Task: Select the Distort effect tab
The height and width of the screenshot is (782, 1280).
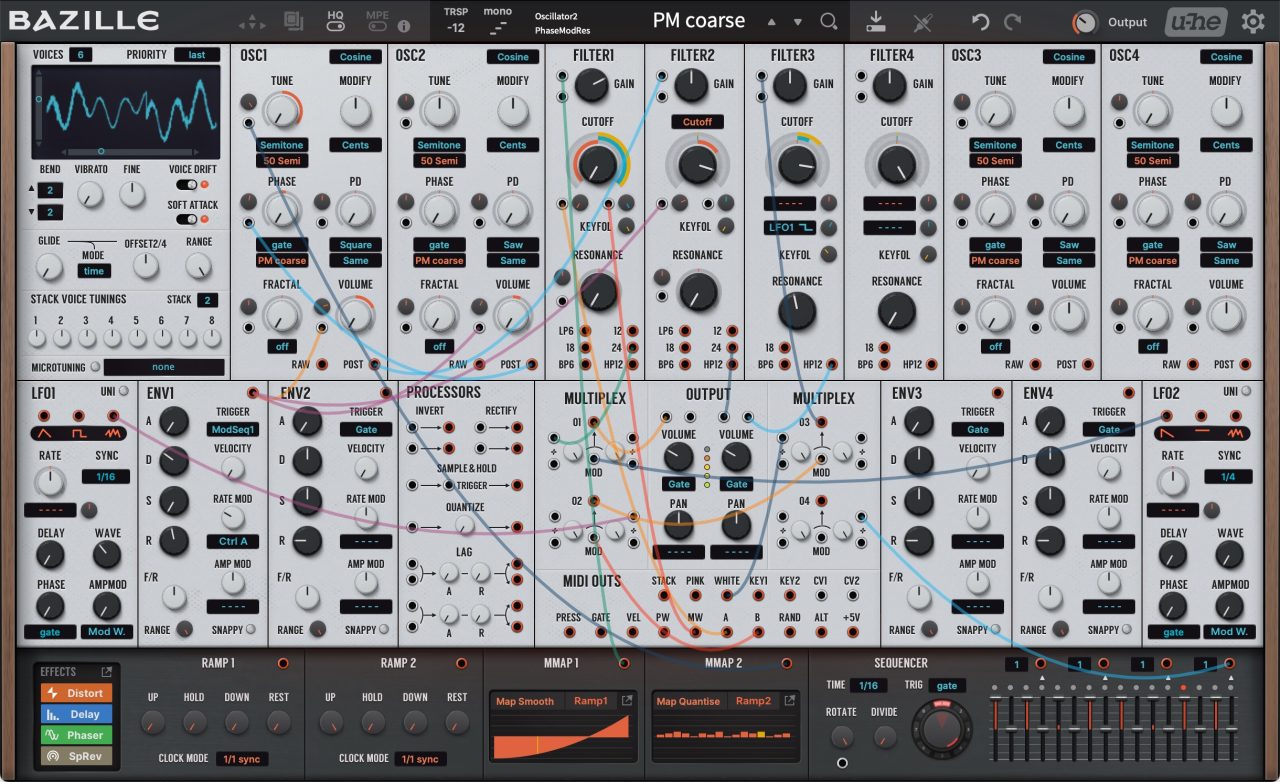Action: (76, 693)
